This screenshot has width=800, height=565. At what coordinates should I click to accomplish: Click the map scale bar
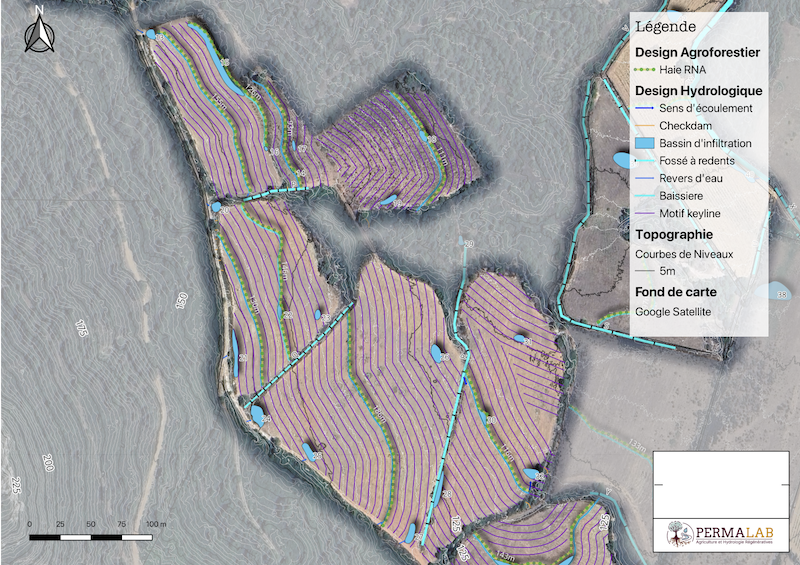(x=92, y=536)
